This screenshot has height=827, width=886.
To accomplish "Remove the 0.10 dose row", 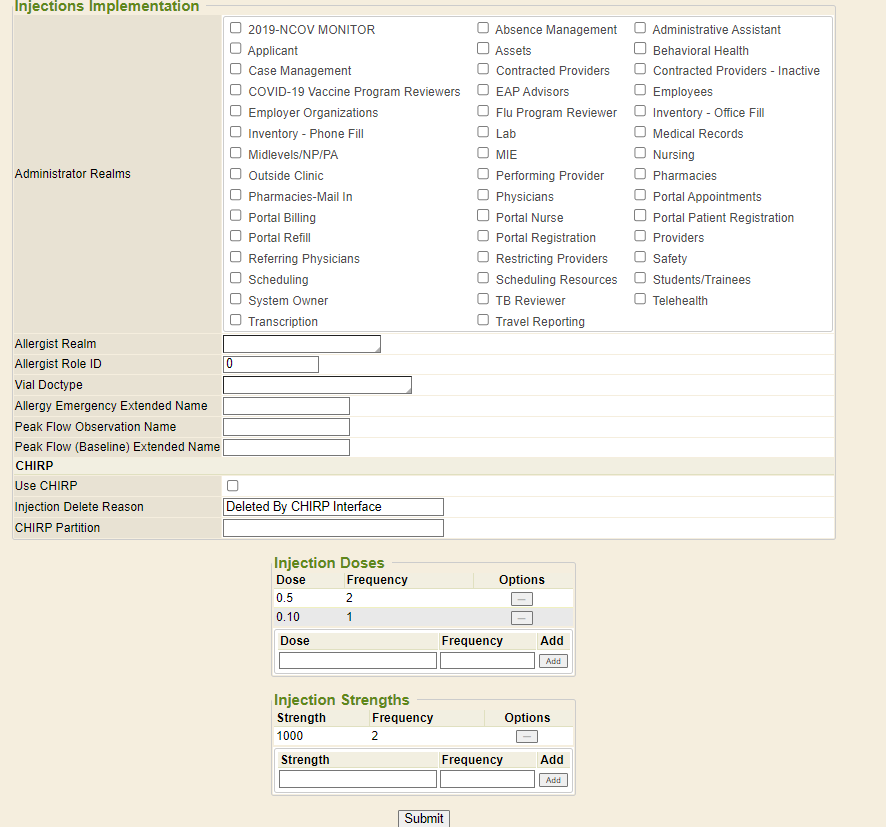I will (521, 618).
